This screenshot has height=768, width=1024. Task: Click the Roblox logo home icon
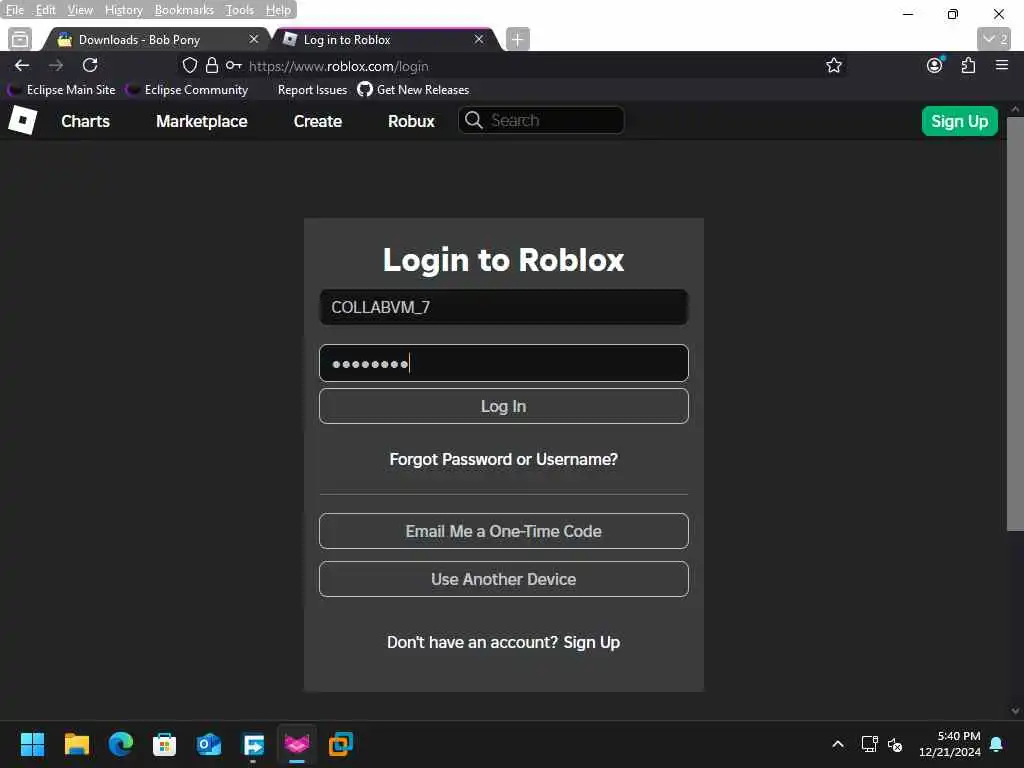point(22,121)
